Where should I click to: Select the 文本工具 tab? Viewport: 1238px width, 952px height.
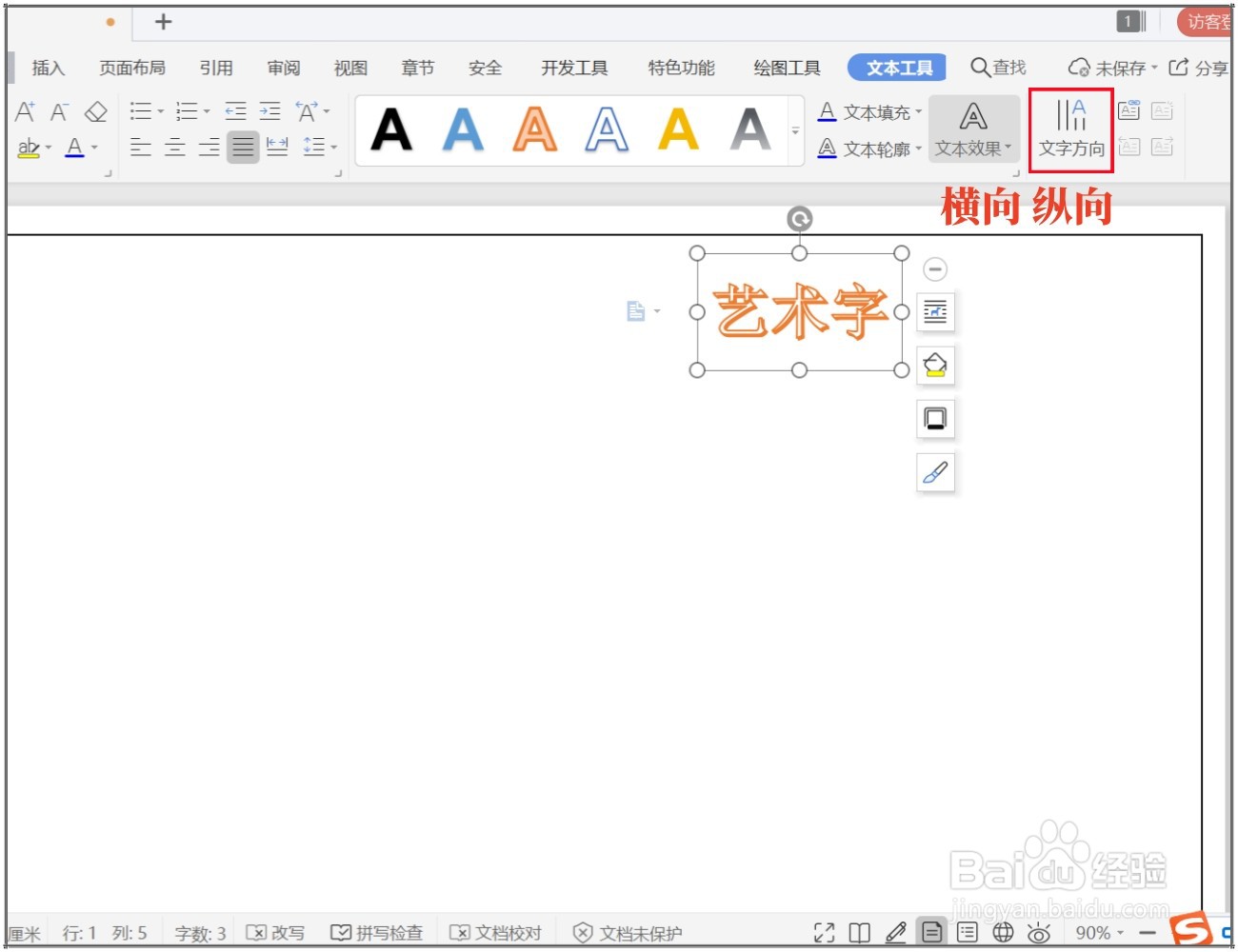(x=897, y=68)
